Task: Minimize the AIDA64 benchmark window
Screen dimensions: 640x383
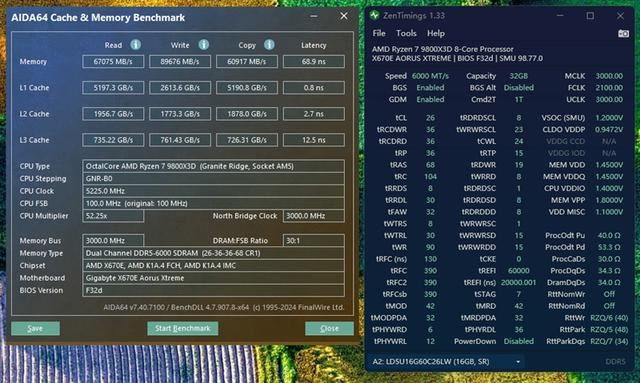Action: coord(314,16)
